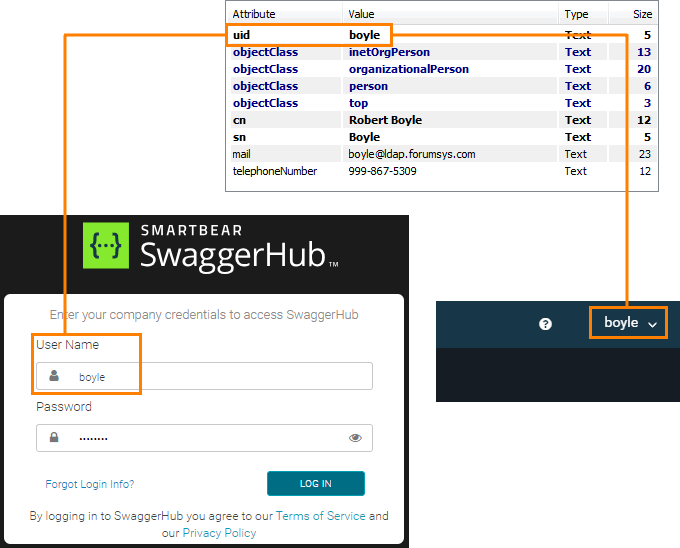Select the sn attribute row
This screenshot has width=680, height=548.
(x=441, y=137)
